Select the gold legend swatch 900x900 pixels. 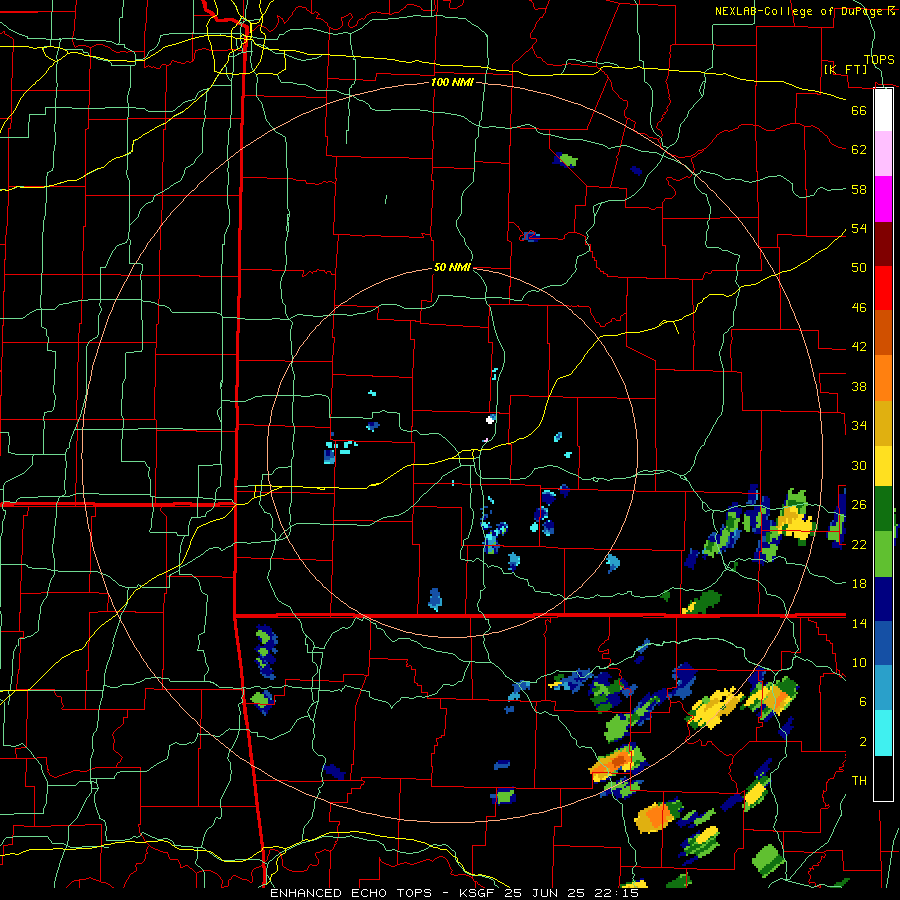pyautogui.click(x=883, y=423)
